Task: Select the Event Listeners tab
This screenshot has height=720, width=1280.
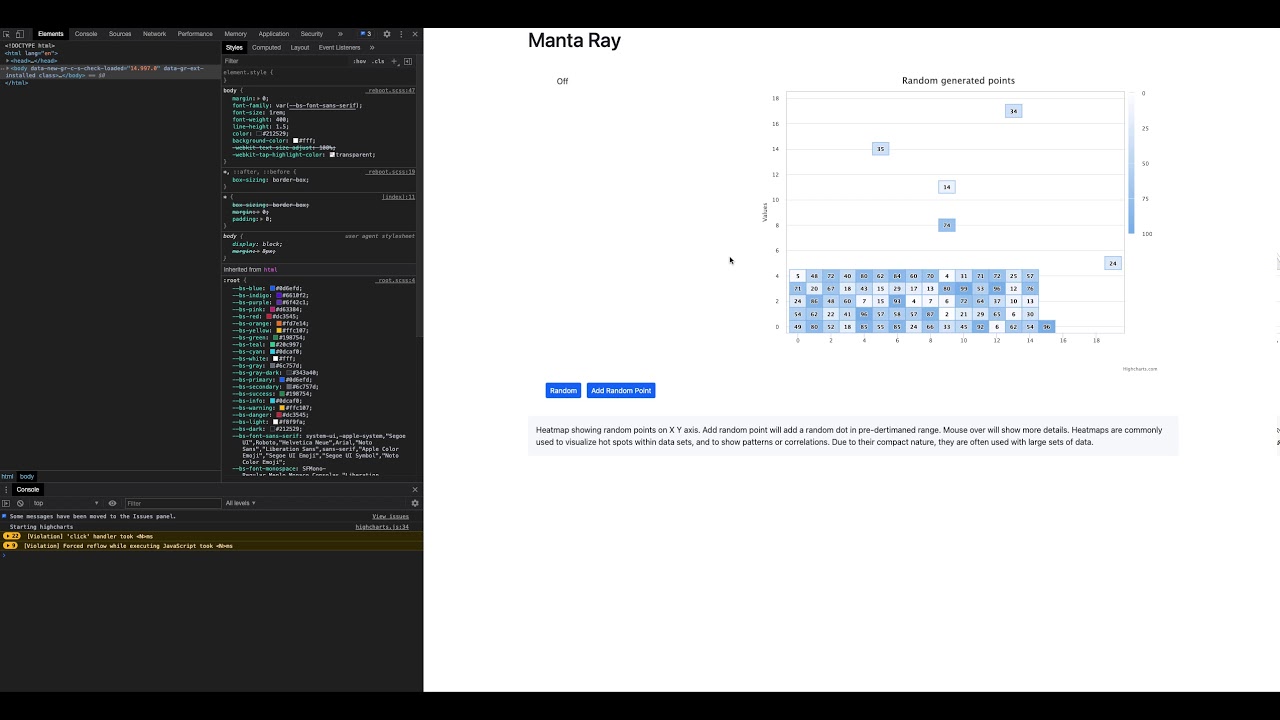Action: click(339, 48)
